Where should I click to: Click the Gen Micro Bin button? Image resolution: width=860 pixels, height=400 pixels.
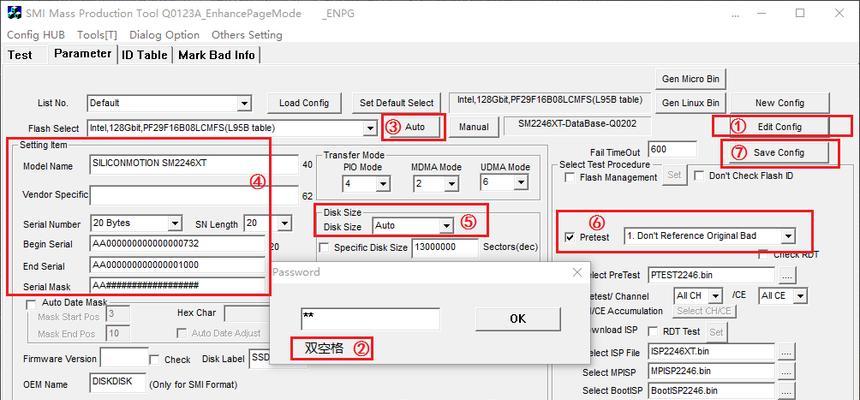690,79
